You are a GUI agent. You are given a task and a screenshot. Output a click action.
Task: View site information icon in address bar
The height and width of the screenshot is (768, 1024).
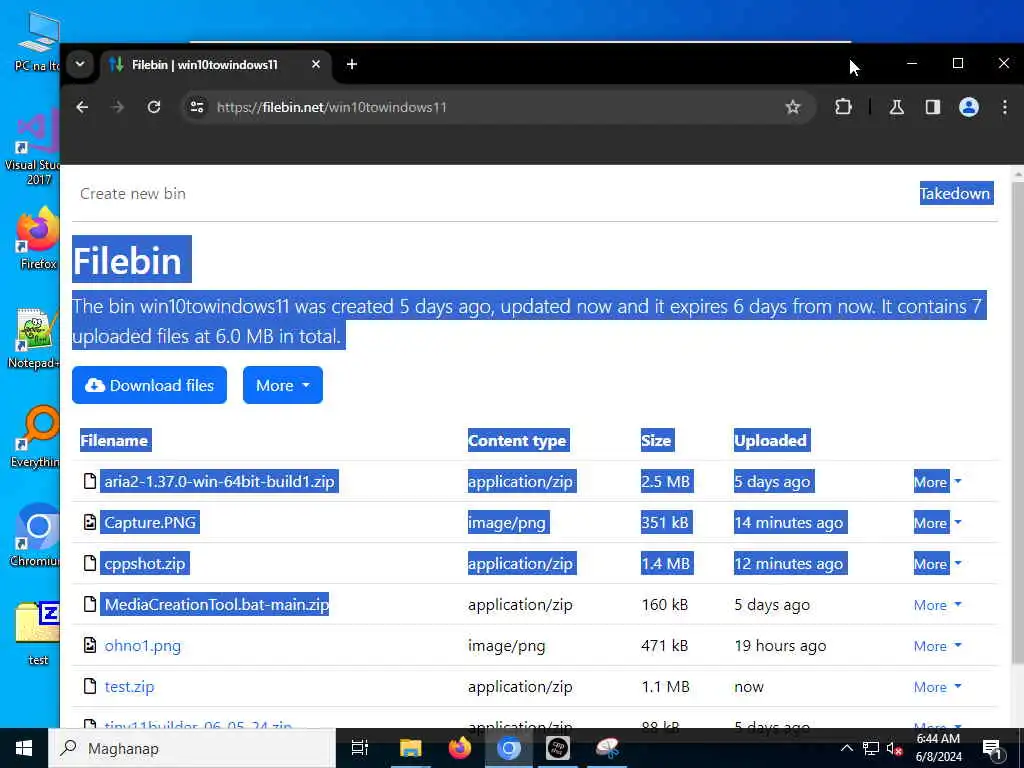tap(197, 107)
